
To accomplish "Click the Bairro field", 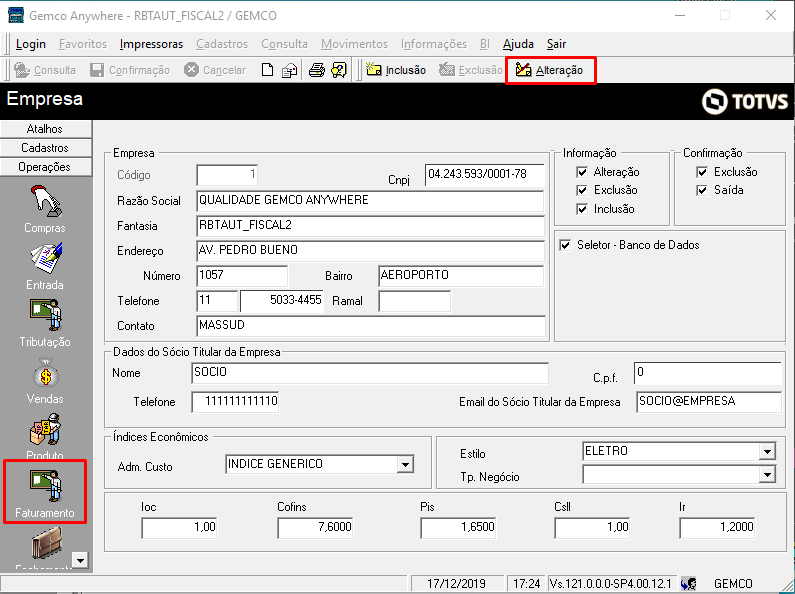I will tap(461, 276).
